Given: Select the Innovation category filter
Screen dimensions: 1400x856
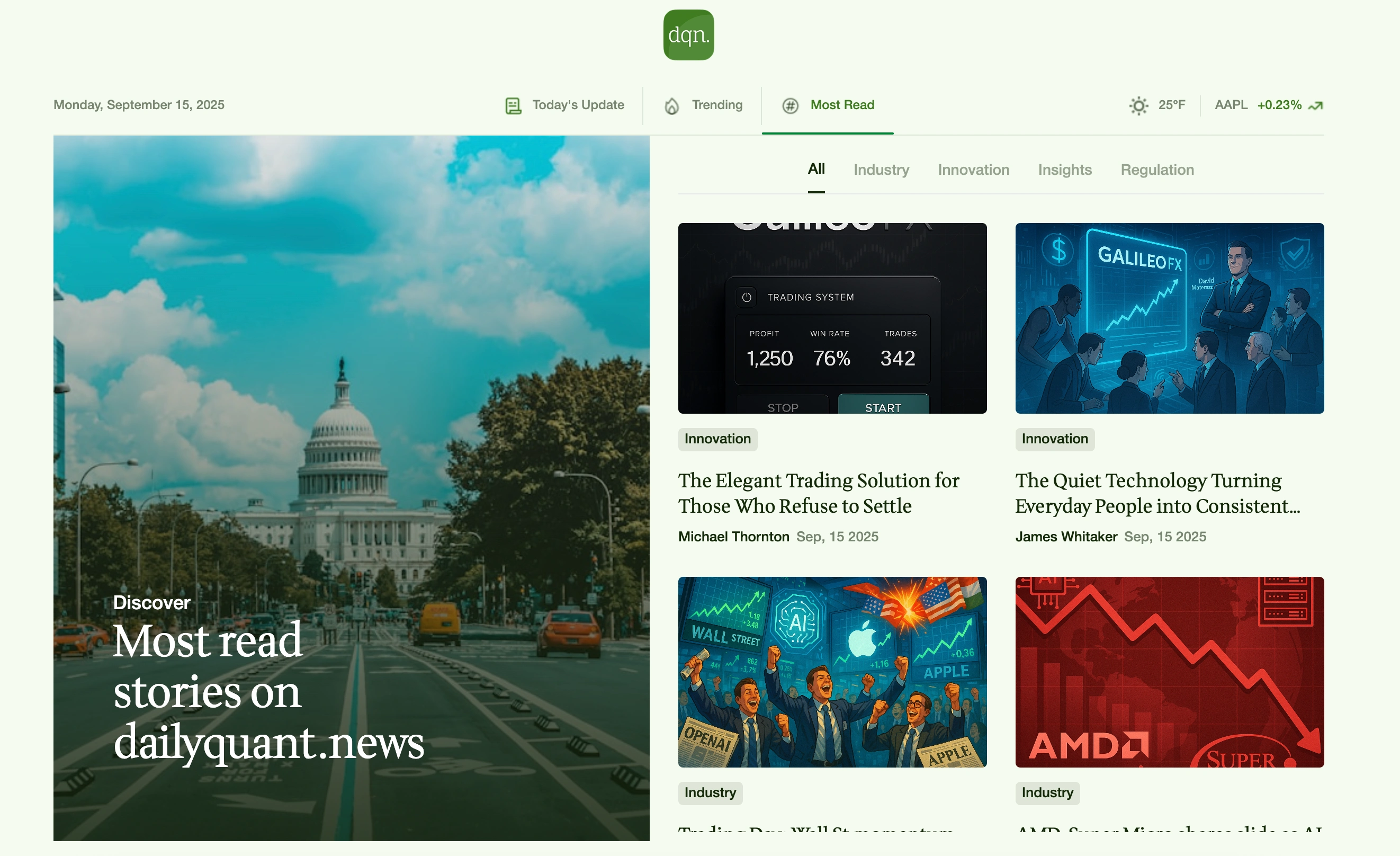Looking at the screenshot, I should [973, 170].
